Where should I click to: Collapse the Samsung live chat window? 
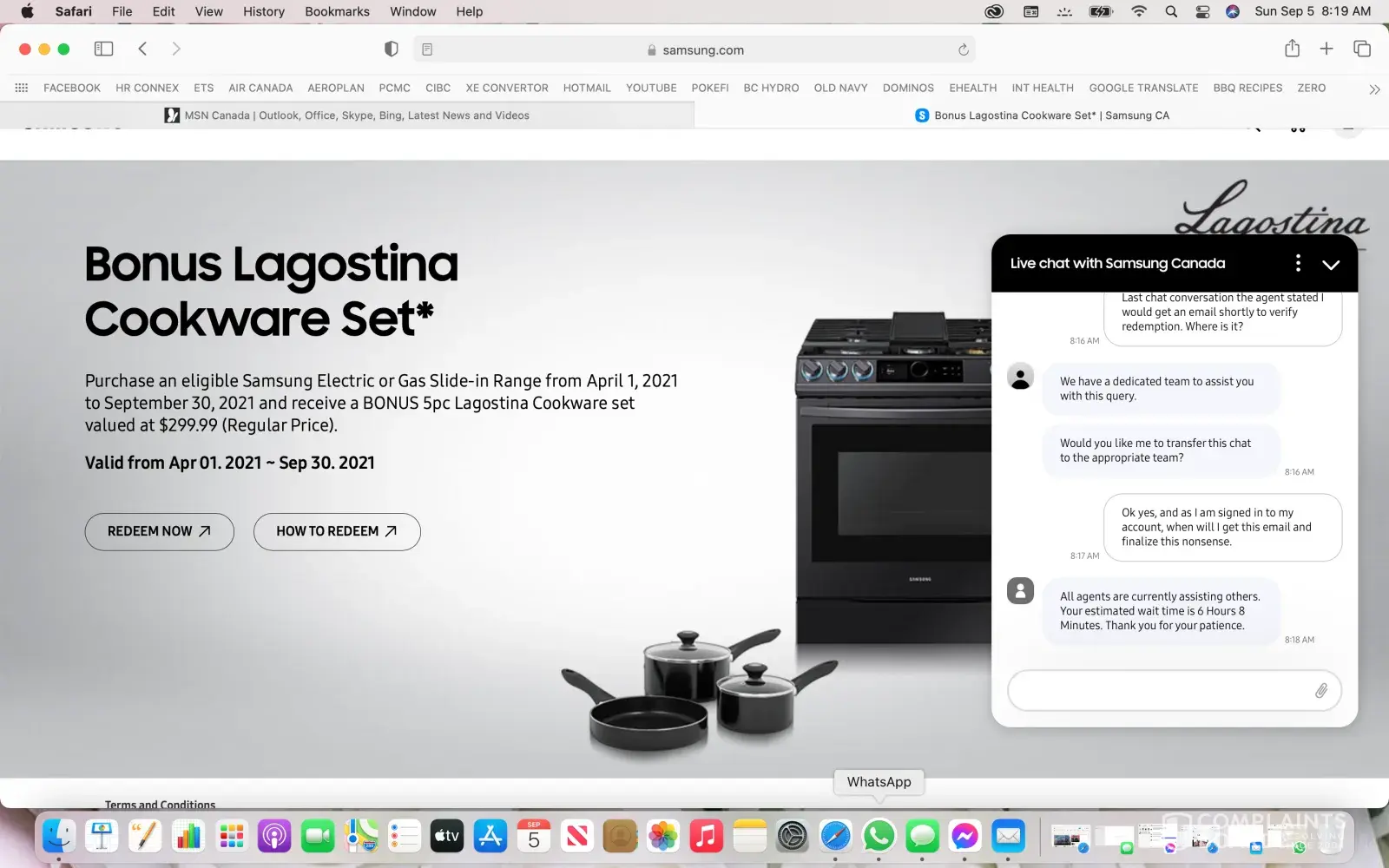(1330, 264)
